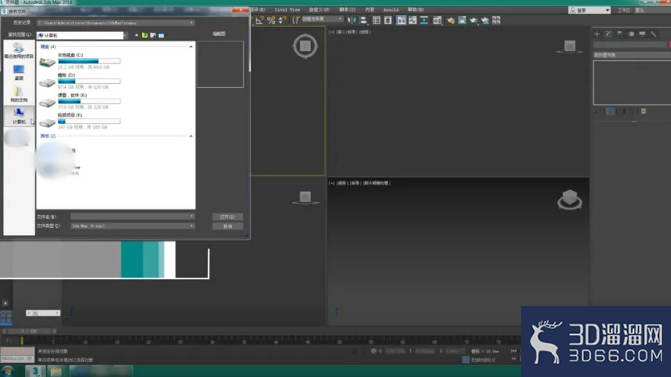Toggle Show End Result in modifier panel
The image size is (671, 377).
[x=610, y=111]
